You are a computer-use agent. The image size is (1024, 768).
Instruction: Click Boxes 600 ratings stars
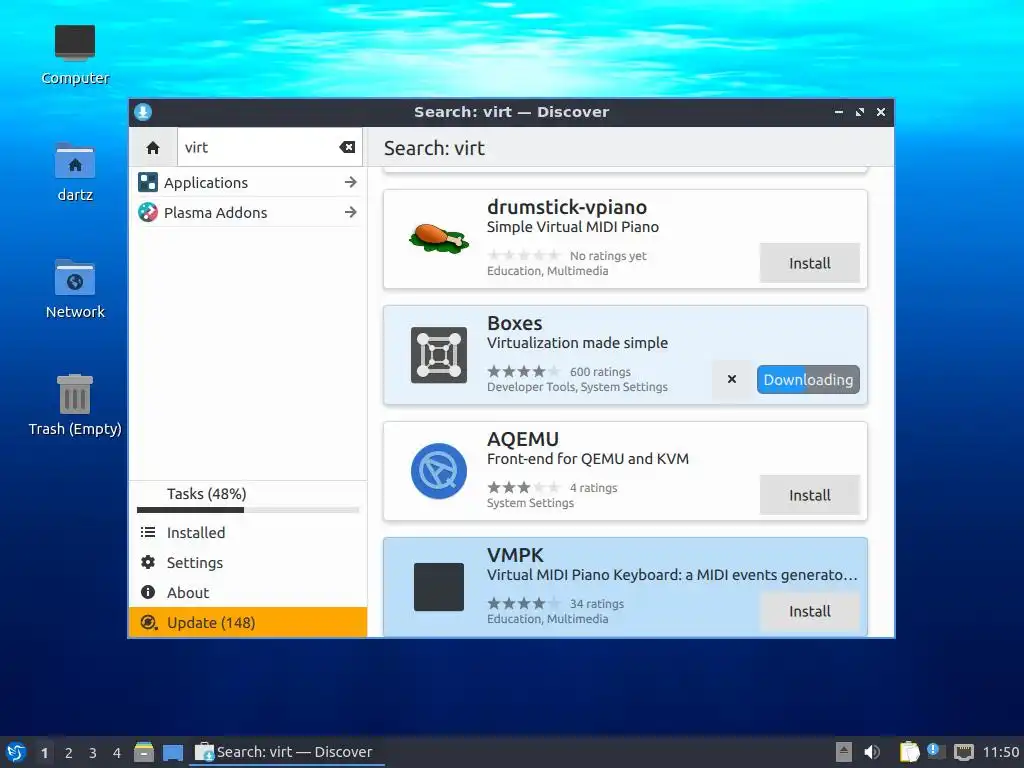click(524, 372)
